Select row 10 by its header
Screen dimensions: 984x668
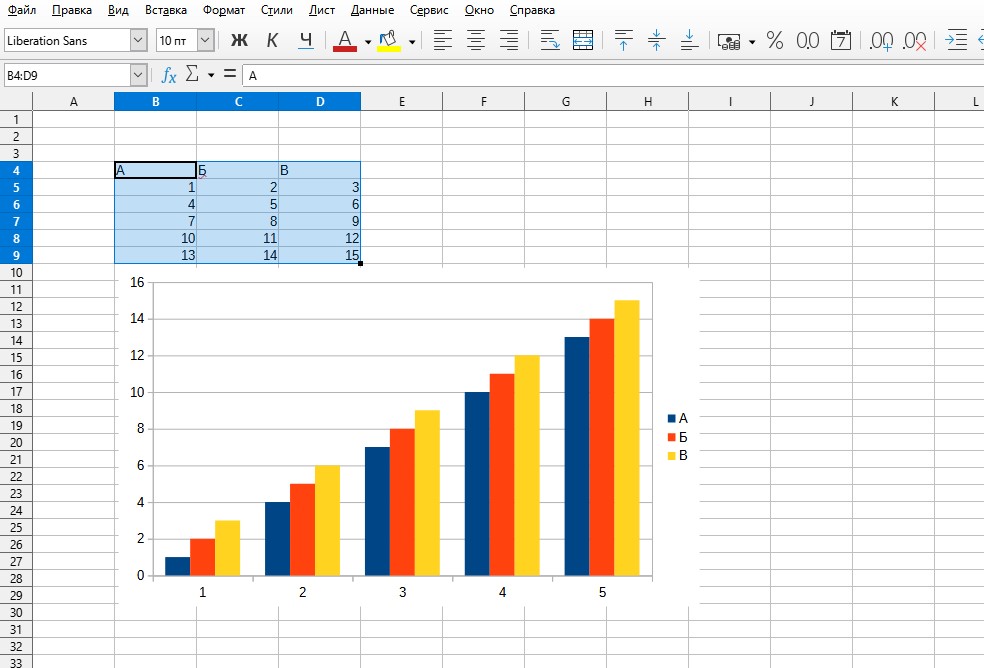tap(16, 272)
